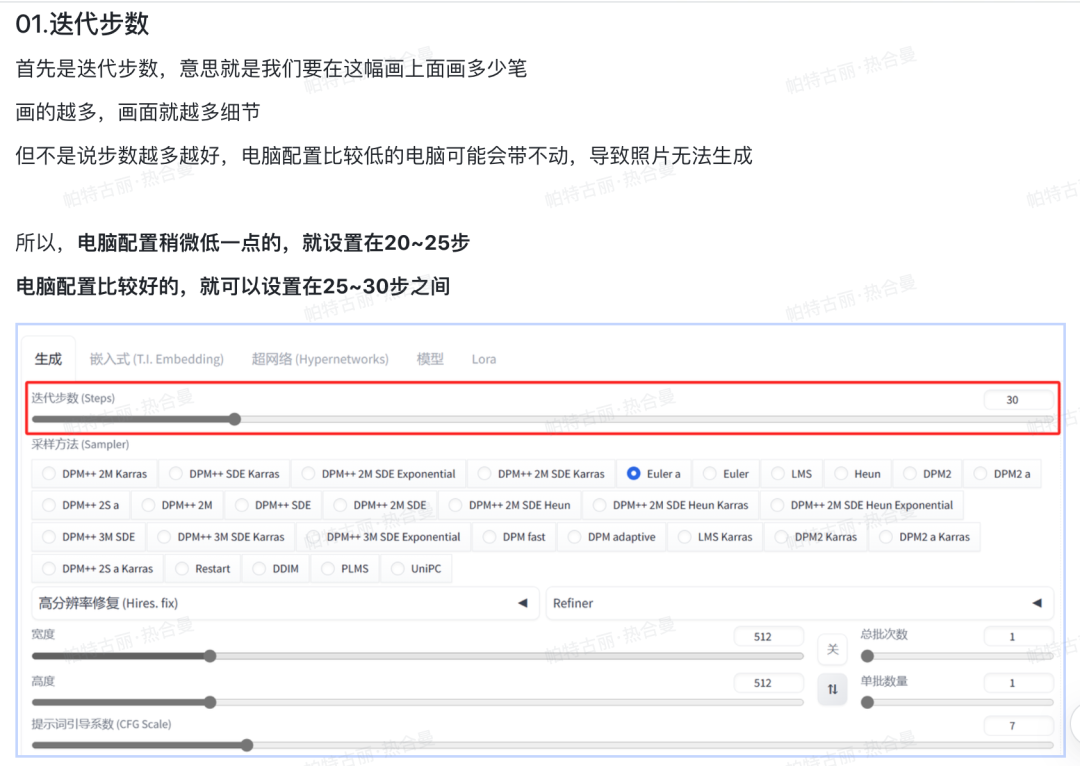Click the 单批数量 value field
The height and width of the screenshot is (766, 1080).
[1019, 683]
